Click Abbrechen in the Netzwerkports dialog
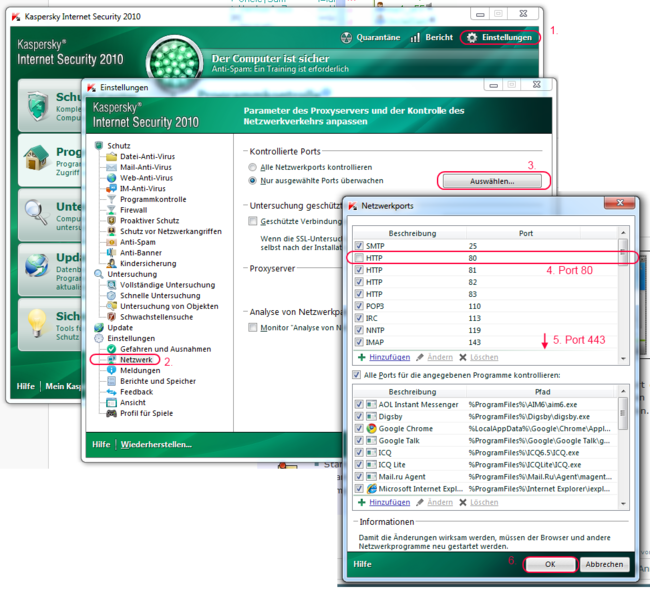The width and height of the screenshot is (650, 591). [604, 564]
